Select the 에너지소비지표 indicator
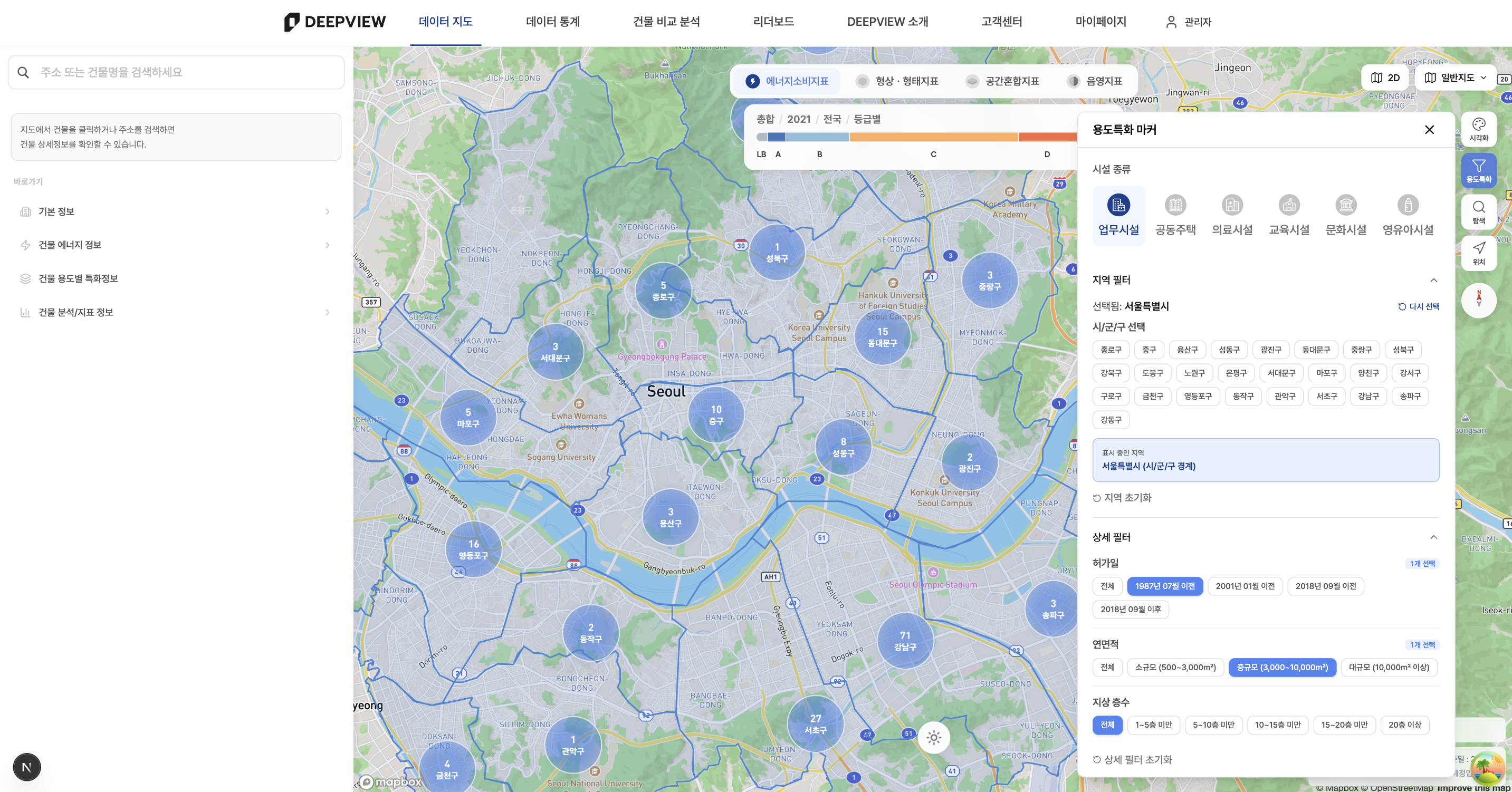Image resolution: width=1512 pixels, height=792 pixels. (x=787, y=81)
